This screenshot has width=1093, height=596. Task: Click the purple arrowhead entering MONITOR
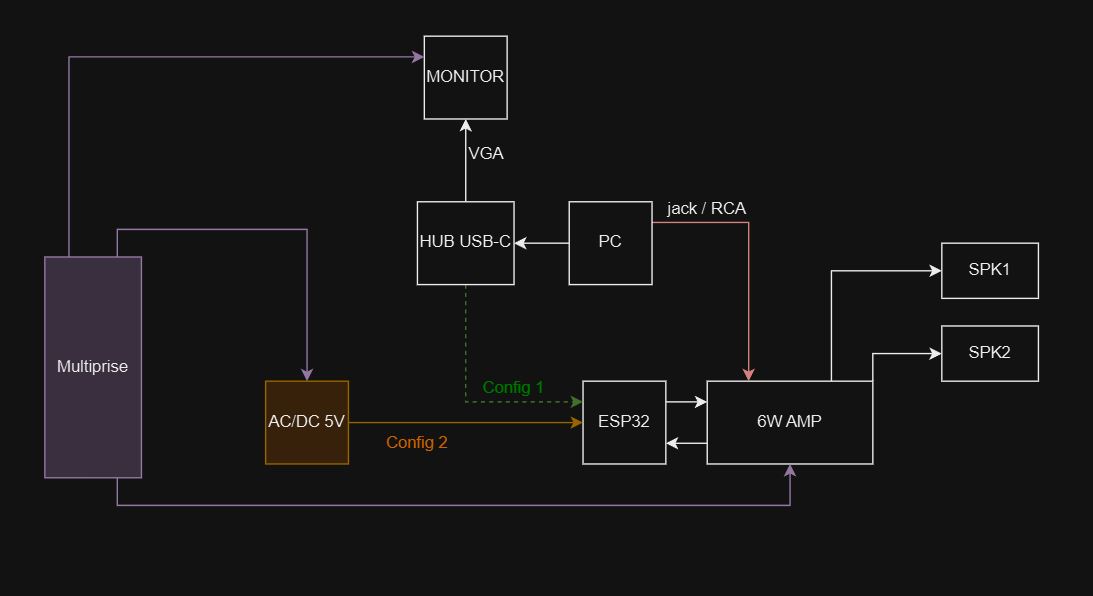coord(418,57)
